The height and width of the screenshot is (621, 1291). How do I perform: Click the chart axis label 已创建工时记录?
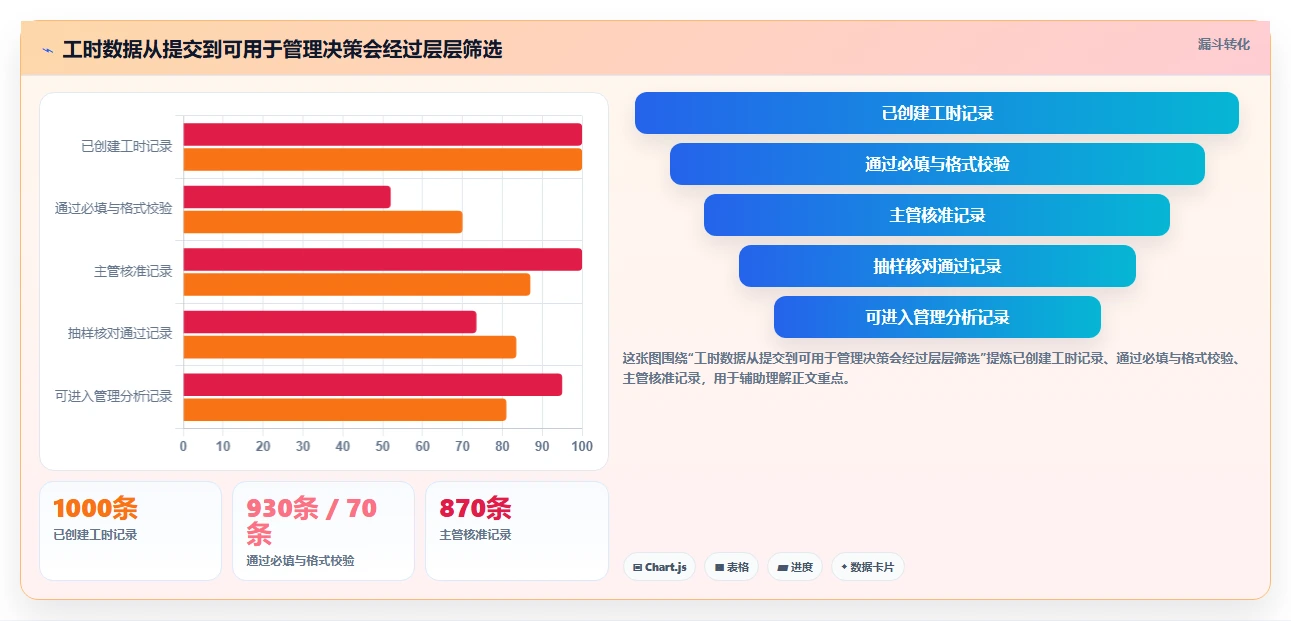127,146
